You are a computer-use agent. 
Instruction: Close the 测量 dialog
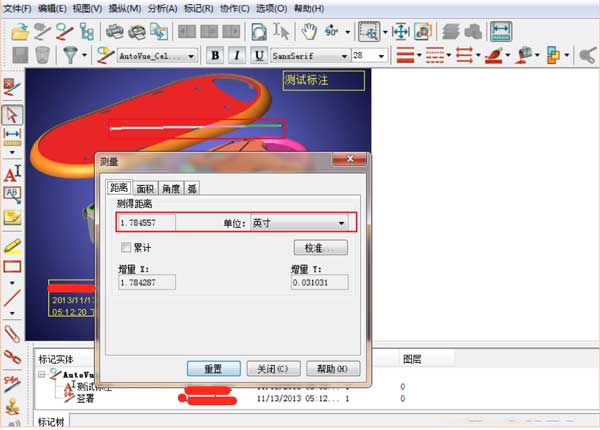pos(349,159)
